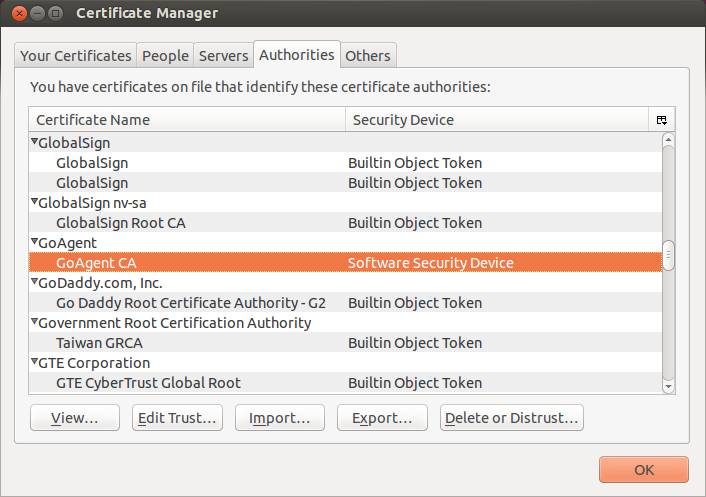This screenshot has height=497, width=706.
Task: Switch to the Servers tab
Action: (x=223, y=56)
